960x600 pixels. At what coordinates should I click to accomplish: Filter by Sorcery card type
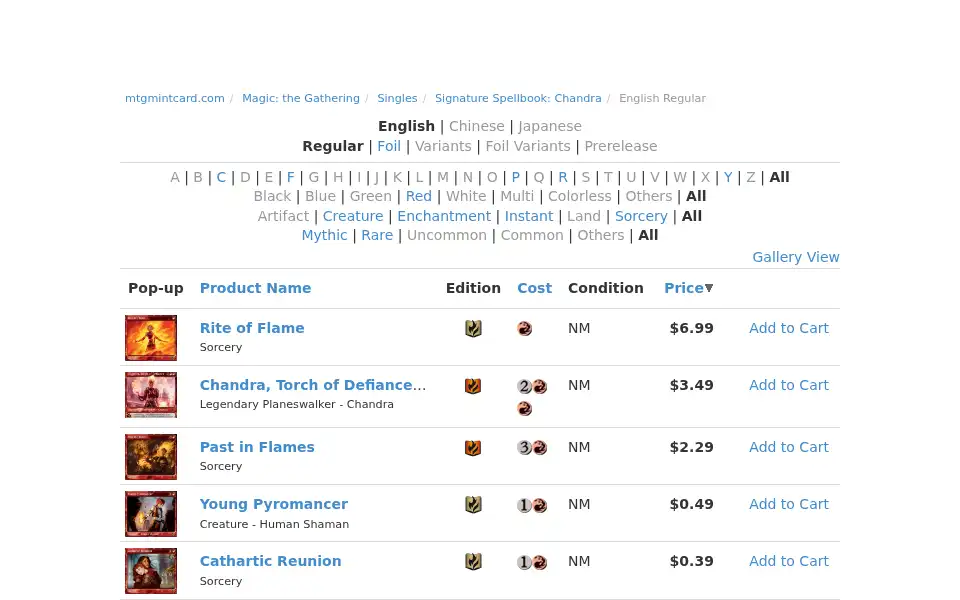(641, 216)
